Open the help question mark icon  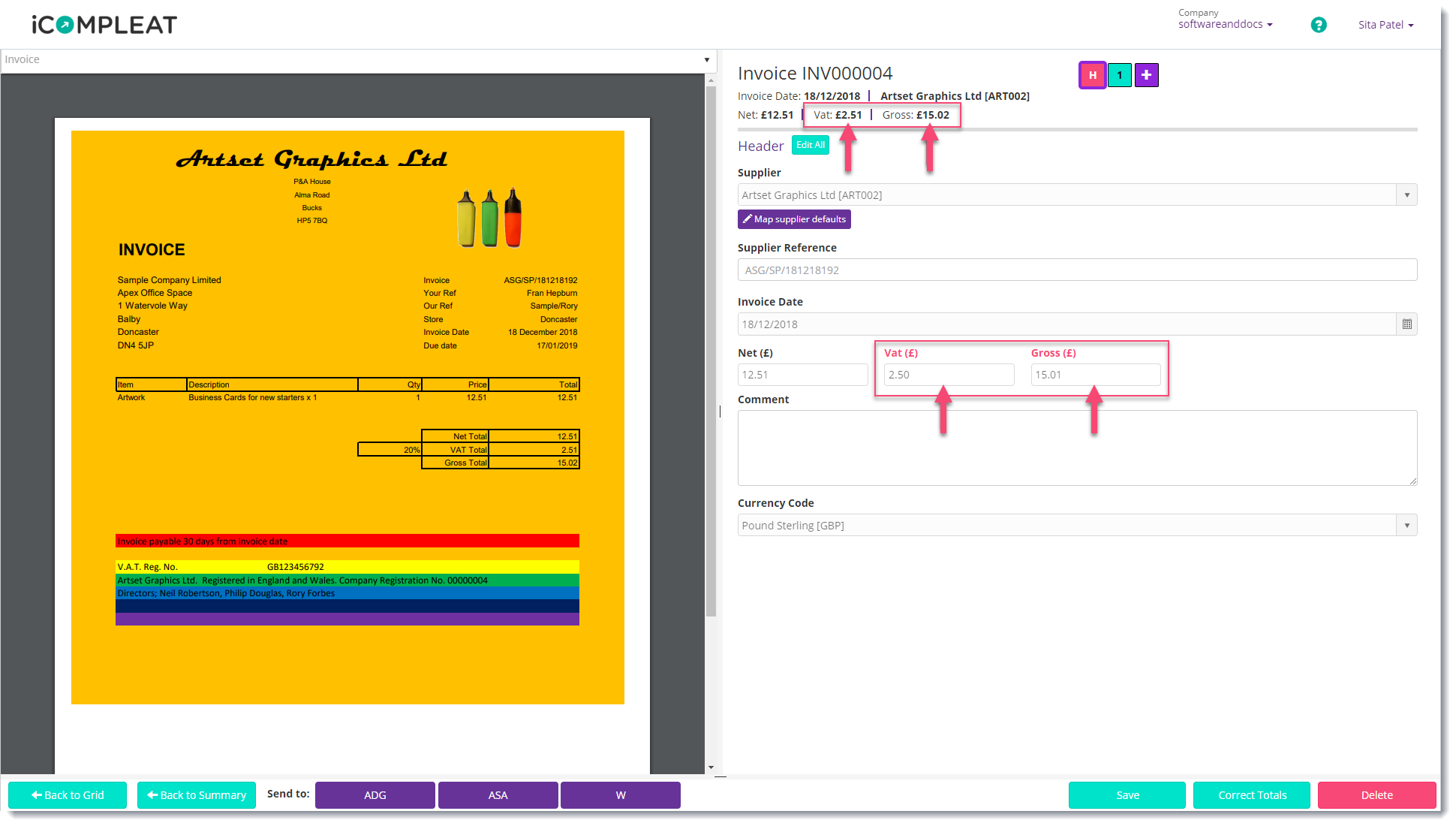(x=1318, y=25)
